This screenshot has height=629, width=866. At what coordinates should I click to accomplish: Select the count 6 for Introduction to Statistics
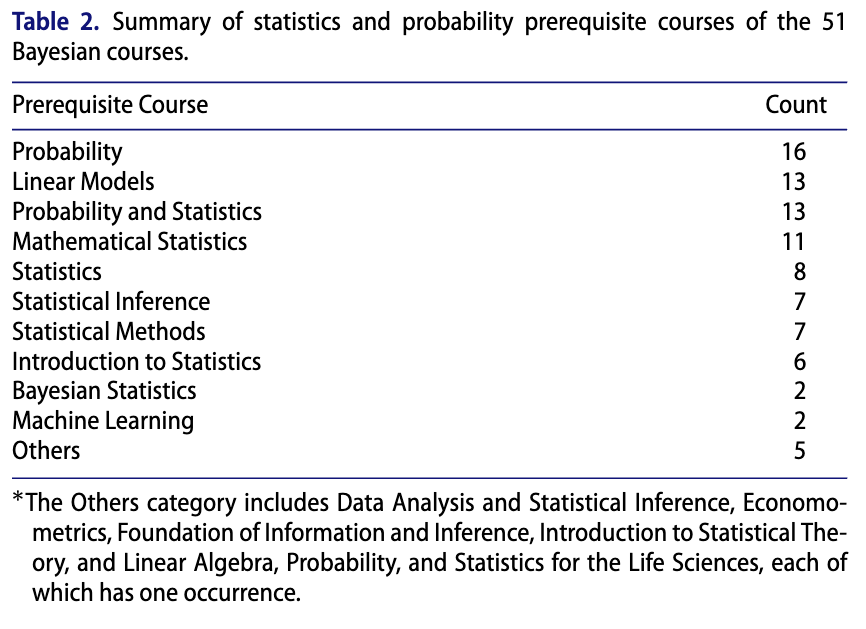point(800,361)
